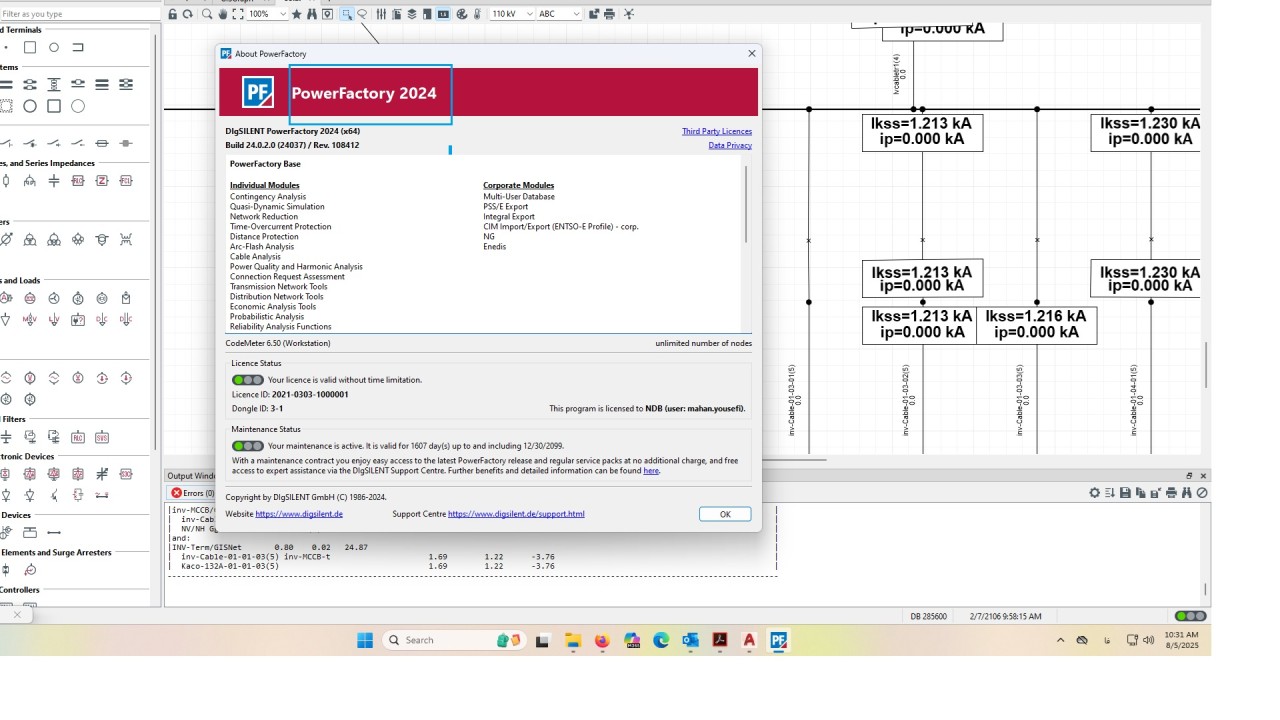Click the lock/freeze mode icon in toolbar
Image resolution: width=1280 pixels, height=720 pixels.
coord(172,14)
